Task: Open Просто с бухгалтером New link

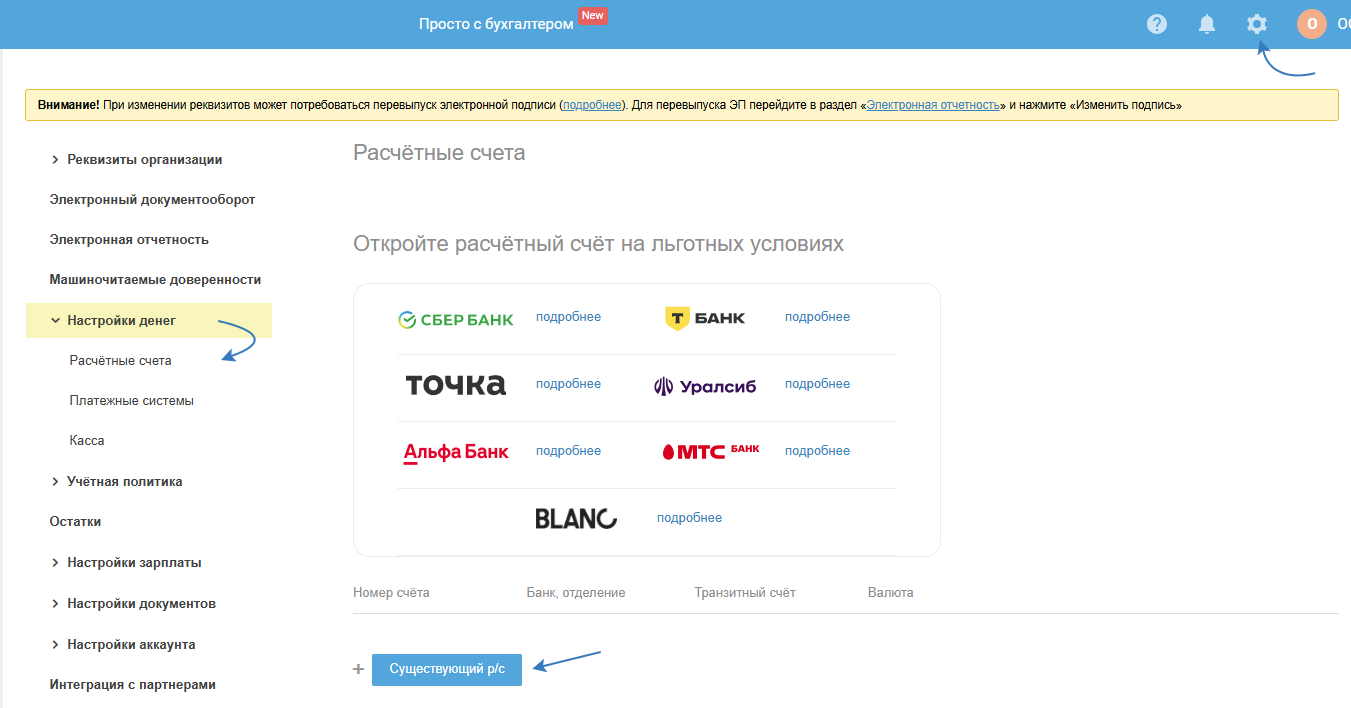Action: click(x=512, y=22)
